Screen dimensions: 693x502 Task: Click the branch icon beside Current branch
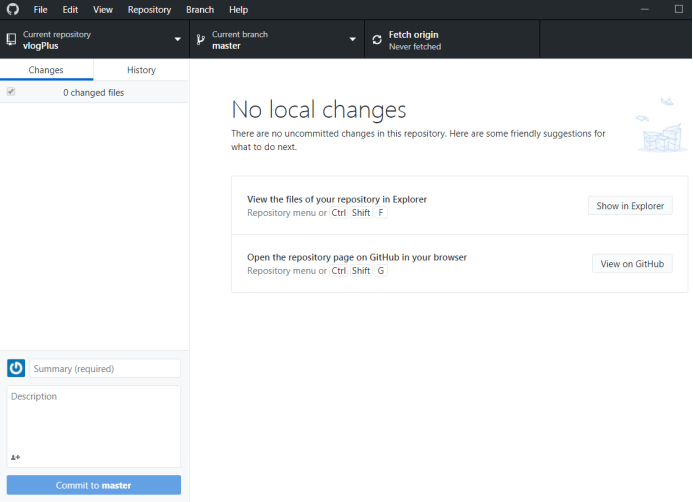click(x=200, y=40)
